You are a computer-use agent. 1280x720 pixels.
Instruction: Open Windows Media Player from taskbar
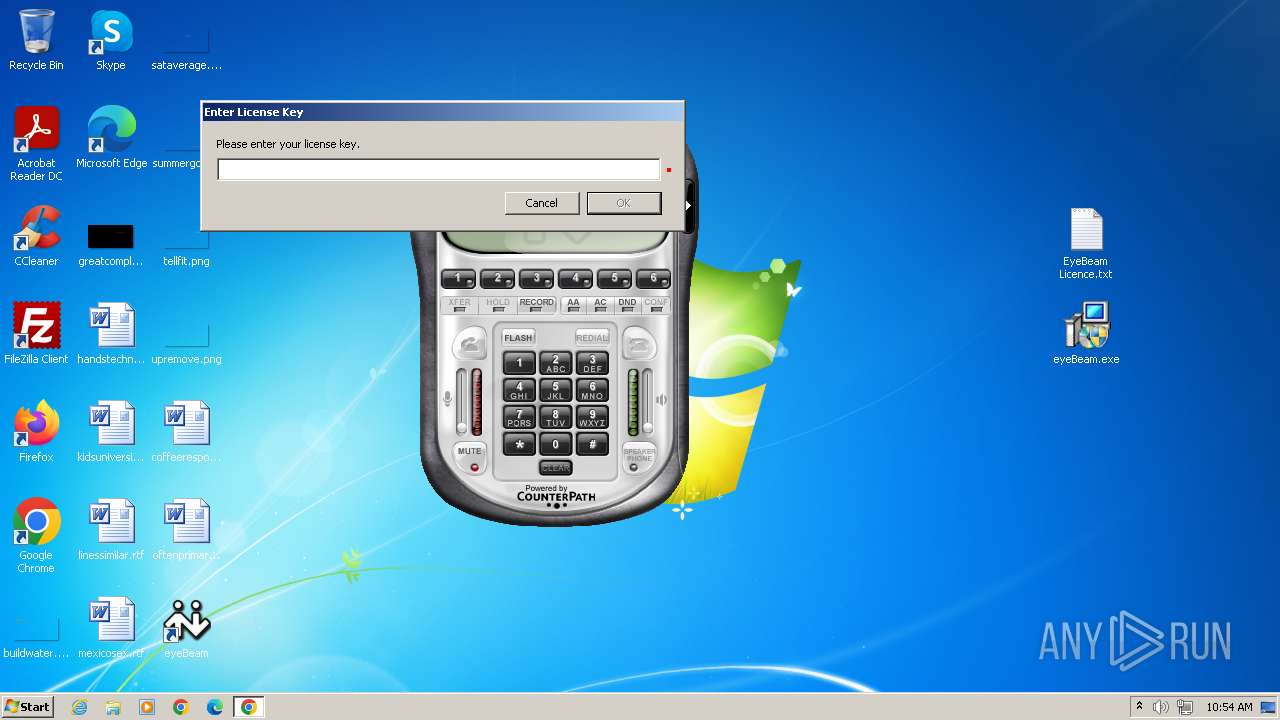click(147, 707)
